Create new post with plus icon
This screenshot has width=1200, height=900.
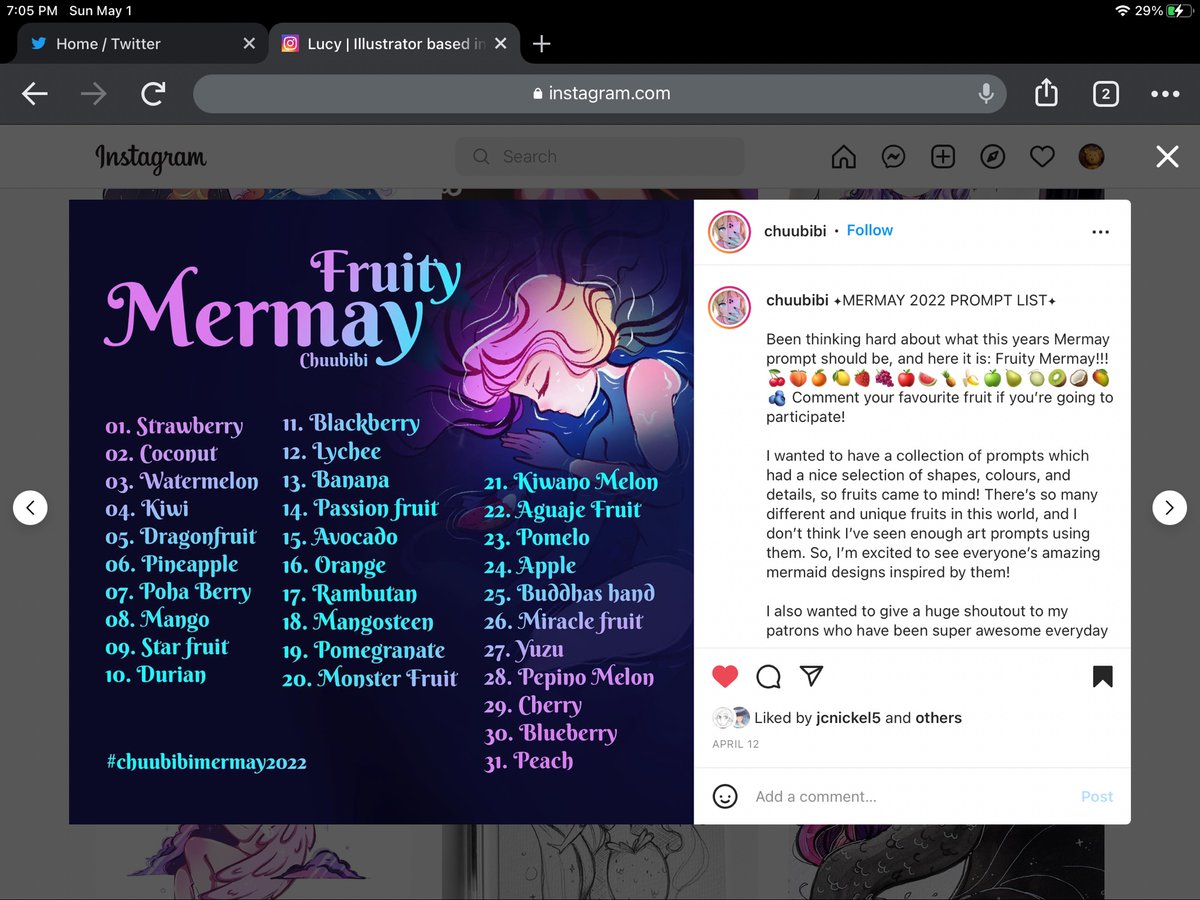click(x=943, y=157)
